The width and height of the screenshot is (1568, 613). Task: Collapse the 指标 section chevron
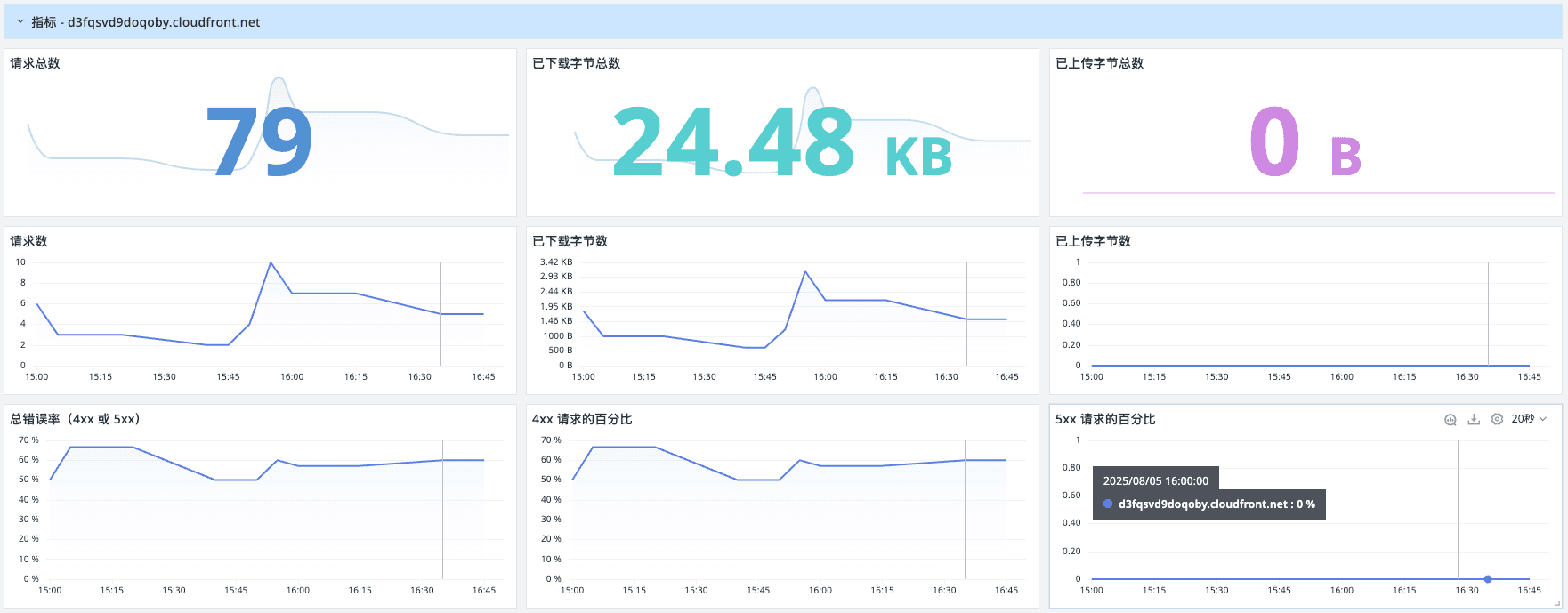coord(20,22)
